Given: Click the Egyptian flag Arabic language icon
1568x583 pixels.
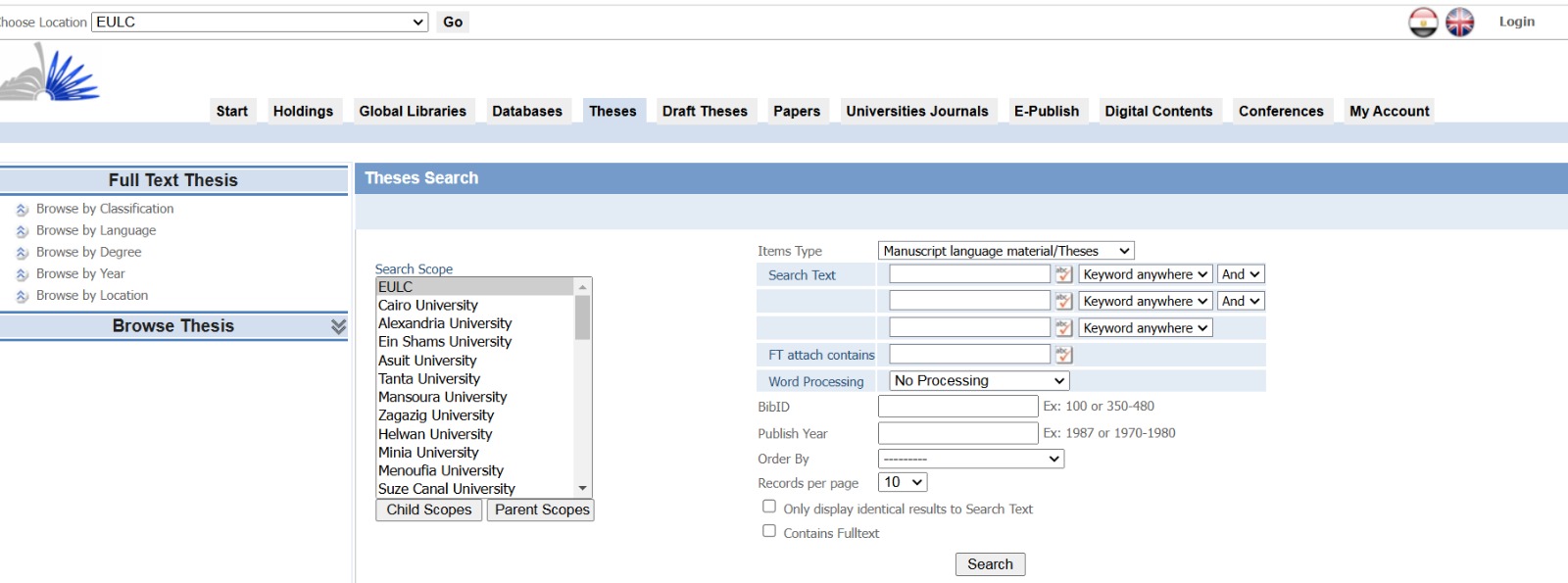Looking at the screenshot, I should [x=1423, y=22].
